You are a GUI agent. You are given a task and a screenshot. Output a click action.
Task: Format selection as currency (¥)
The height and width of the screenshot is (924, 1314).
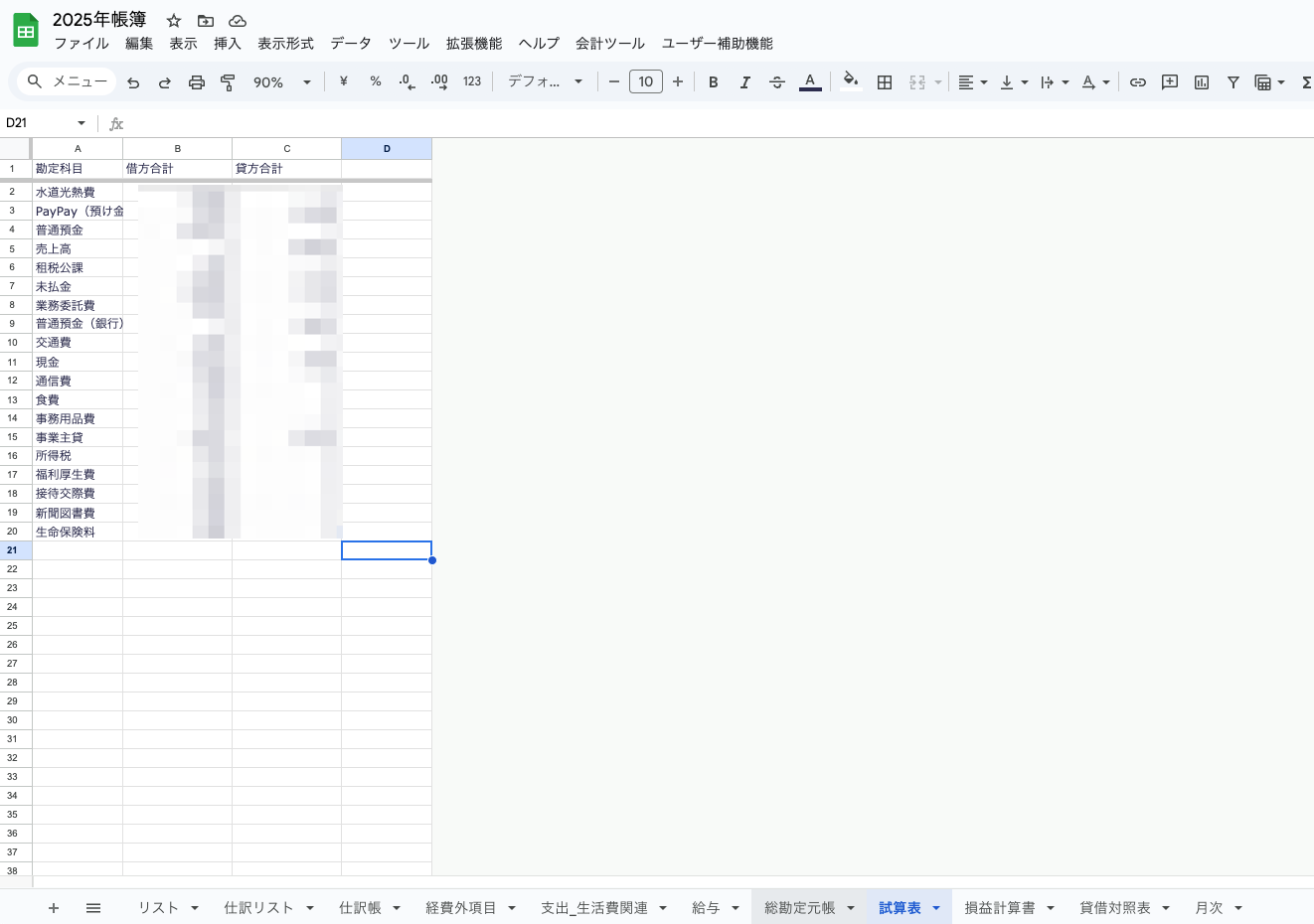pos(343,81)
